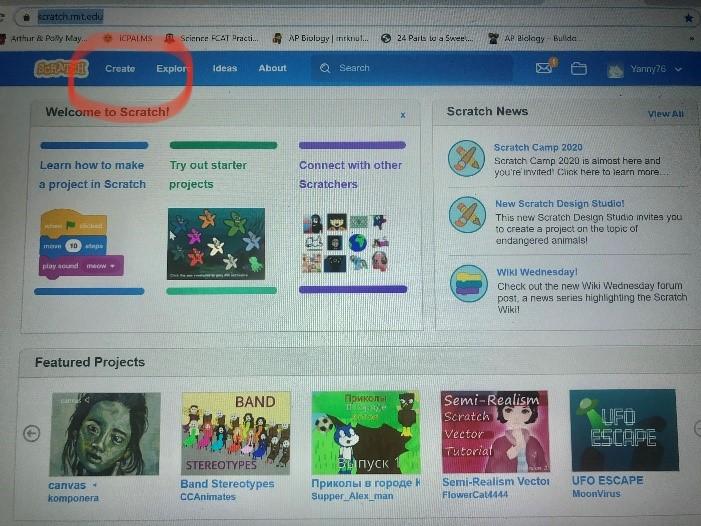Click the Search input field
The image size is (701, 526).
click(411, 68)
